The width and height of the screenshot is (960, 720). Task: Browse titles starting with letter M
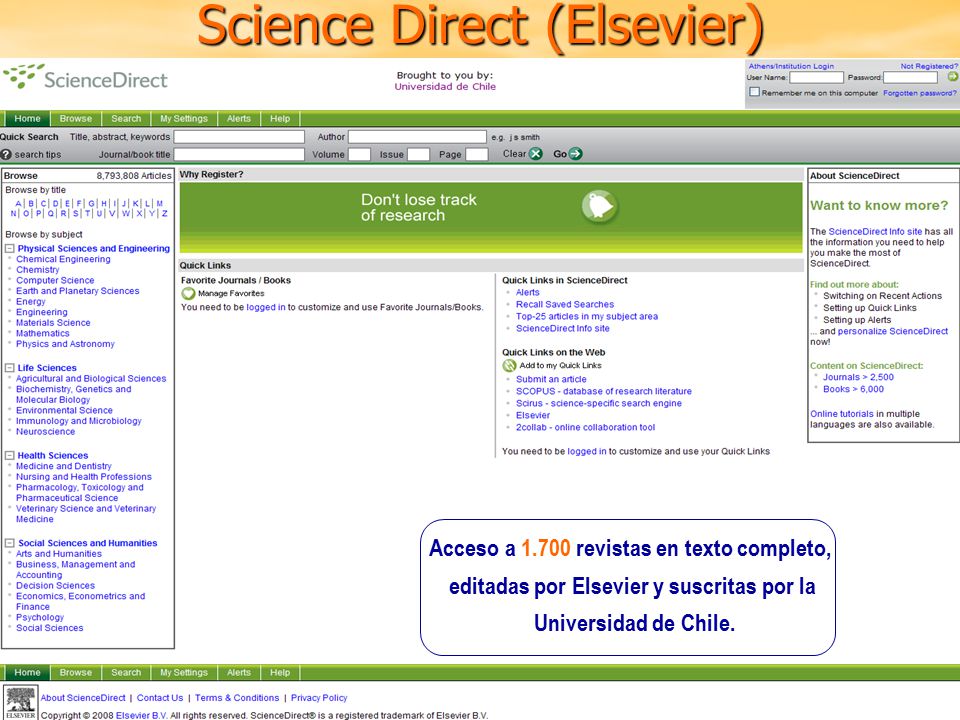pyautogui.click(x=160, y=203)
